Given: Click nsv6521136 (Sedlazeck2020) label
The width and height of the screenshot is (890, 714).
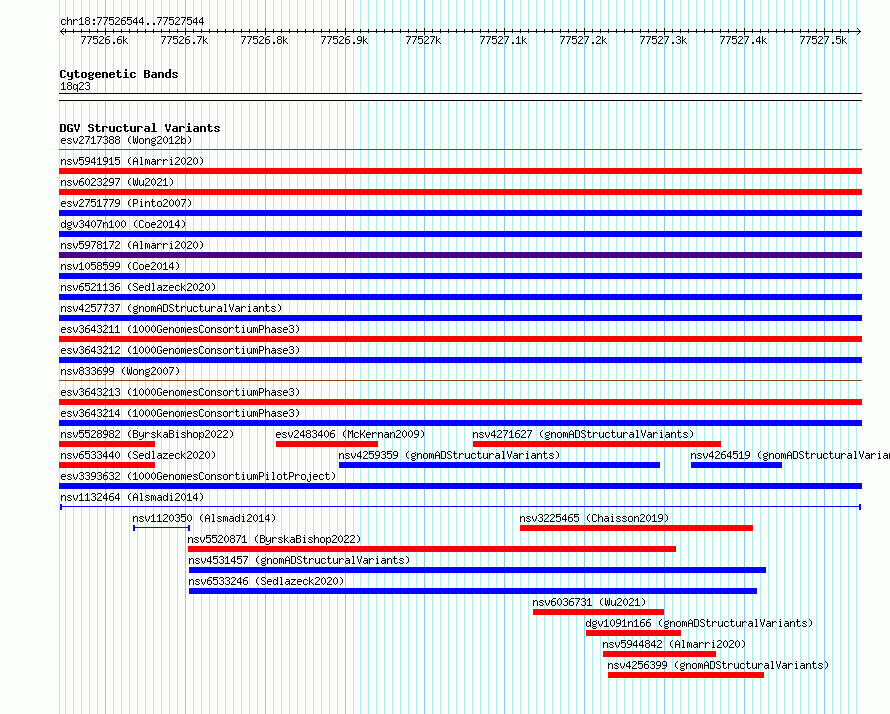Looking at the screenshot, I should pos(138,287).
